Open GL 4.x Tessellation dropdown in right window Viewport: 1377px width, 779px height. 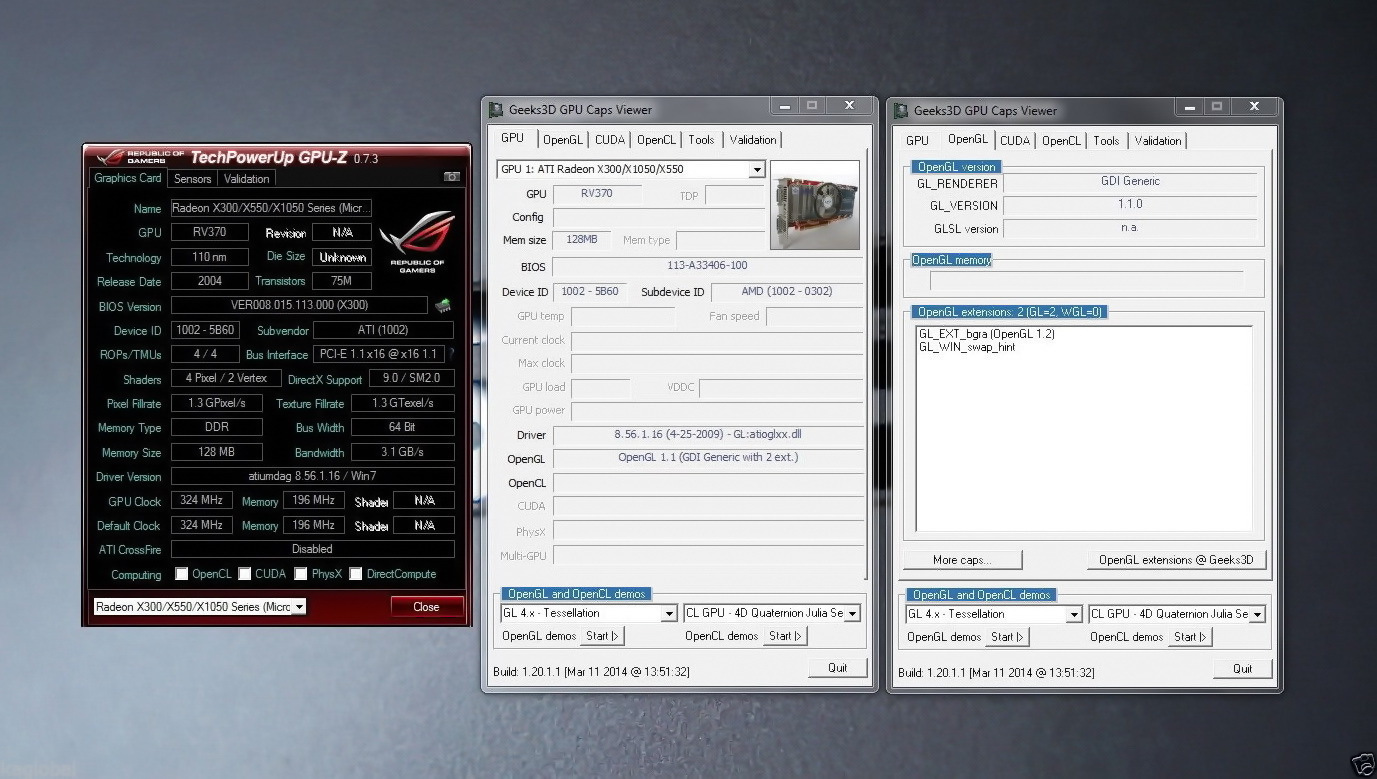point(1074,614)
